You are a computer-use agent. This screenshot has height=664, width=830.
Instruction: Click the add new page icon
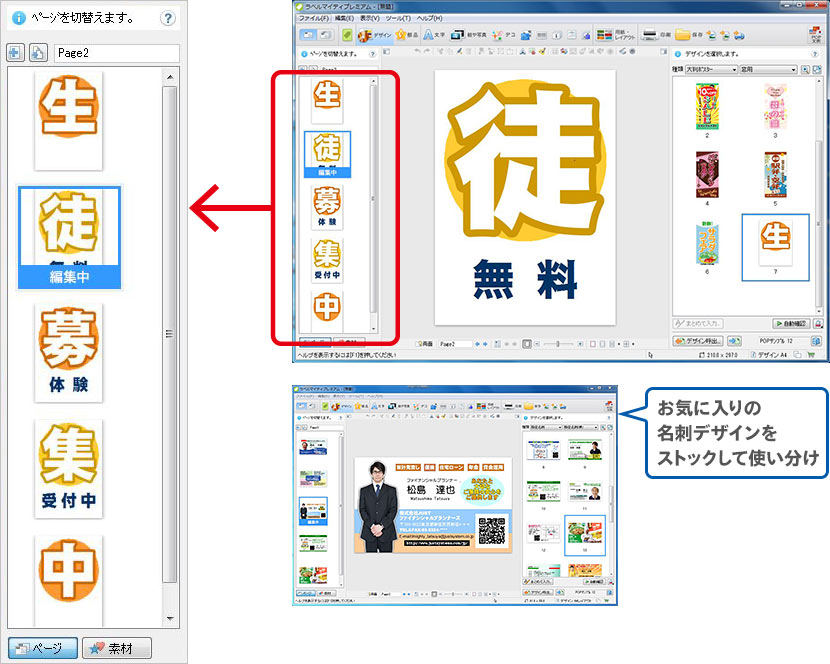point(16,53)
